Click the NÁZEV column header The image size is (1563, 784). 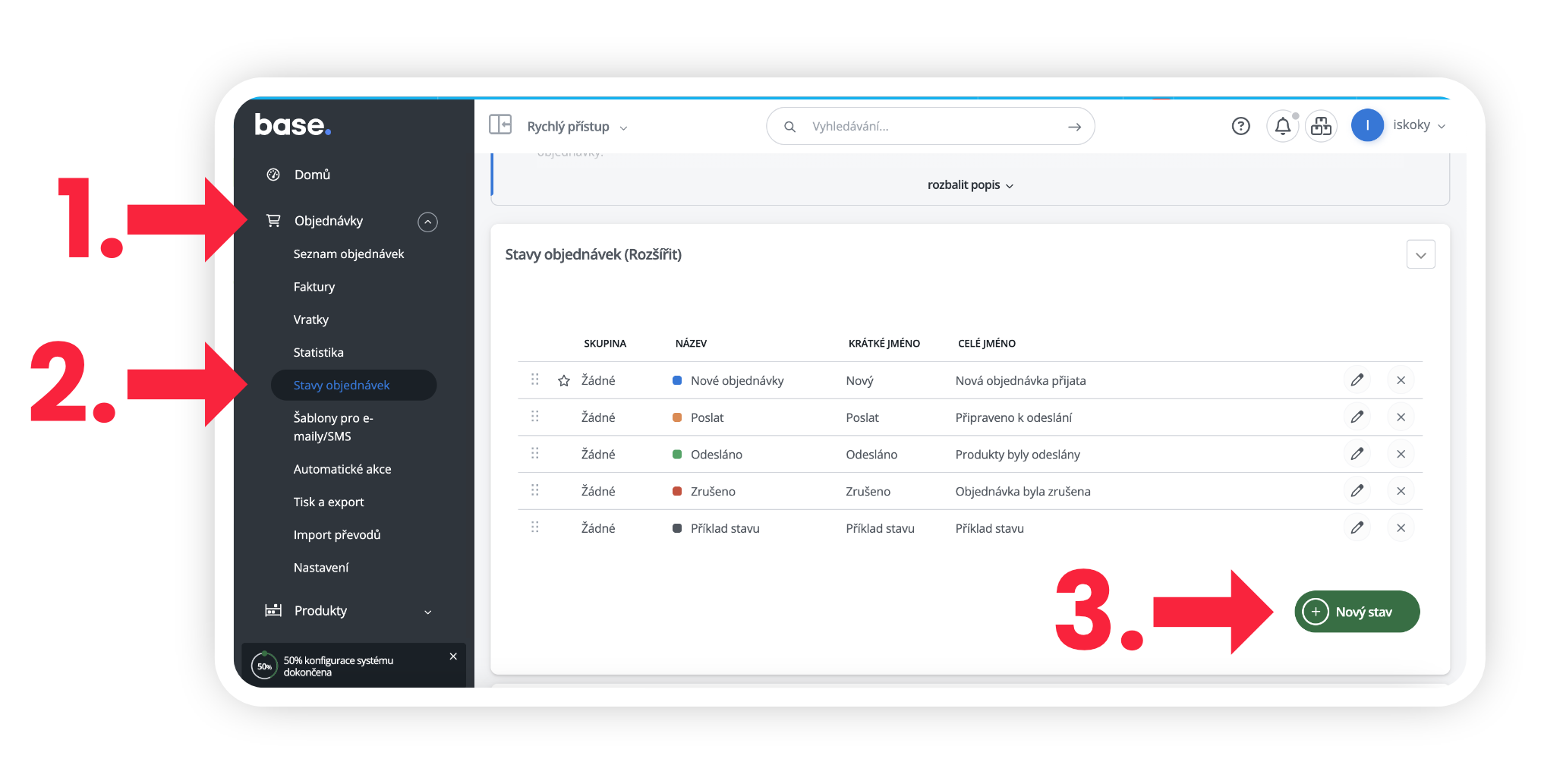click(x=691, y=343)
